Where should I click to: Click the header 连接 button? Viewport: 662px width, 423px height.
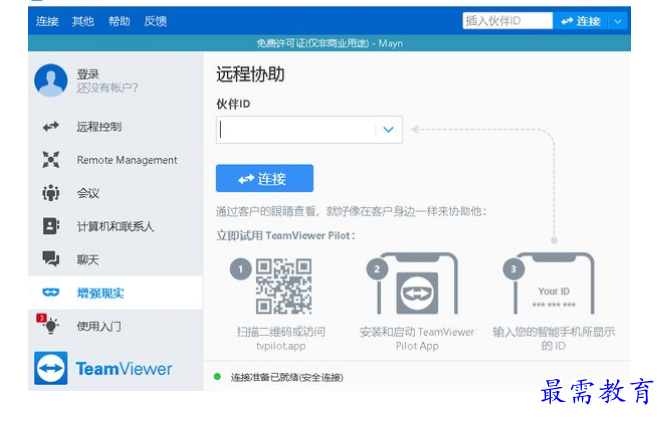pyautogui.click(x=581, y=21)
